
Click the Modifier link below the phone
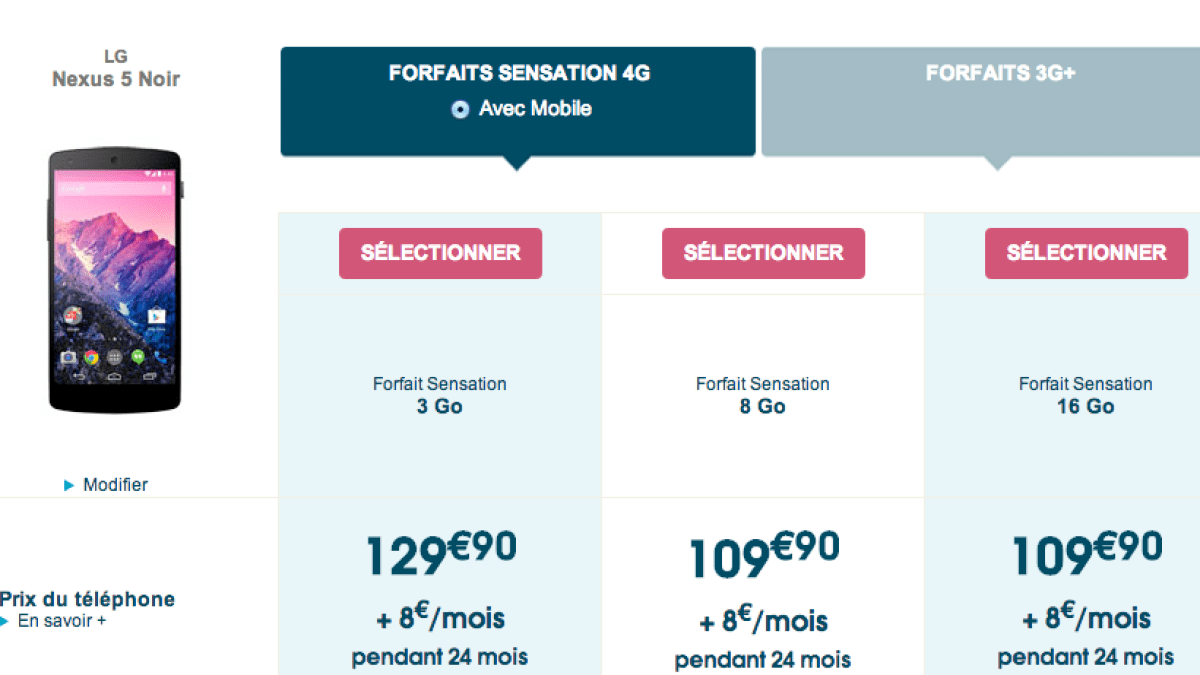pyautogui.click(x=115, y=485)
